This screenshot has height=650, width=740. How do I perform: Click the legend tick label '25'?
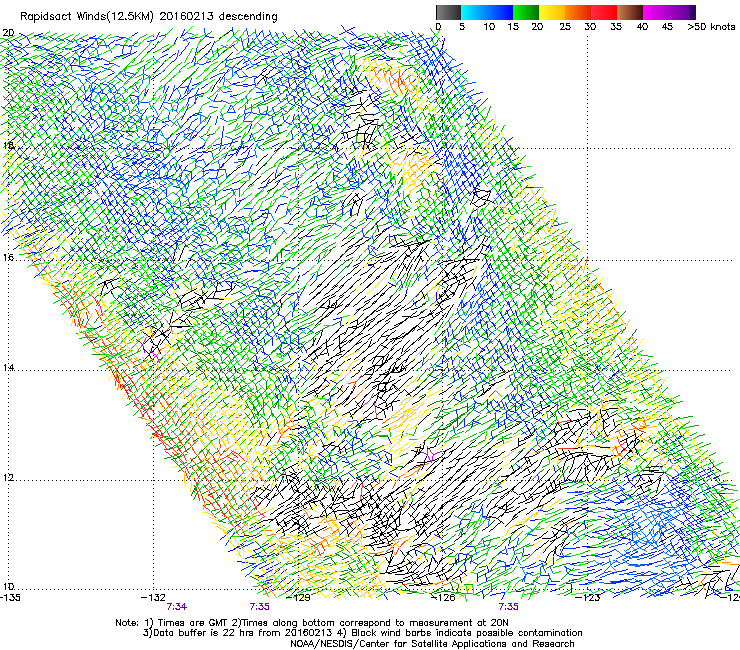click(565, 27)
